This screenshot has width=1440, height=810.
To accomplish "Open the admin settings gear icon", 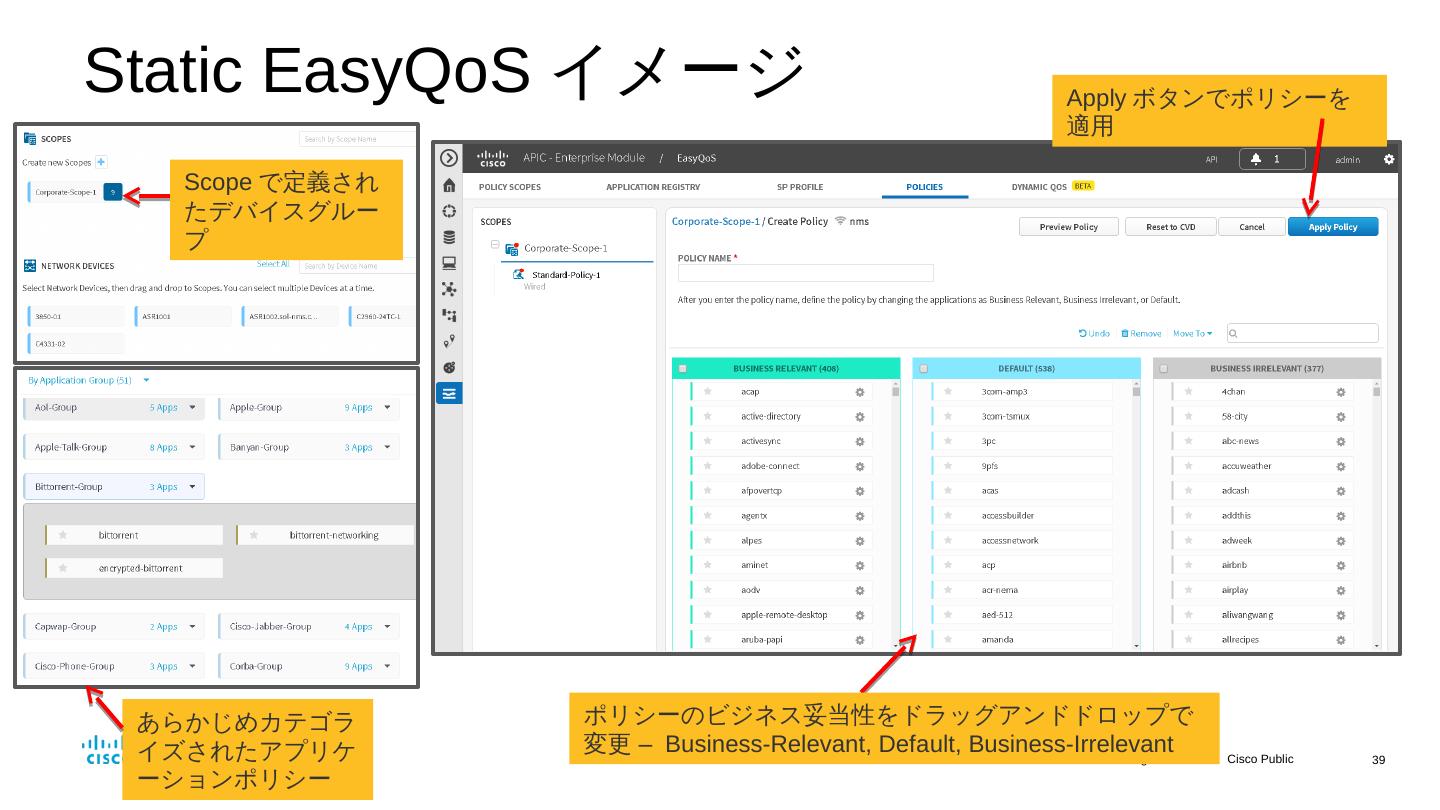I will click(x=1389, y=159).
